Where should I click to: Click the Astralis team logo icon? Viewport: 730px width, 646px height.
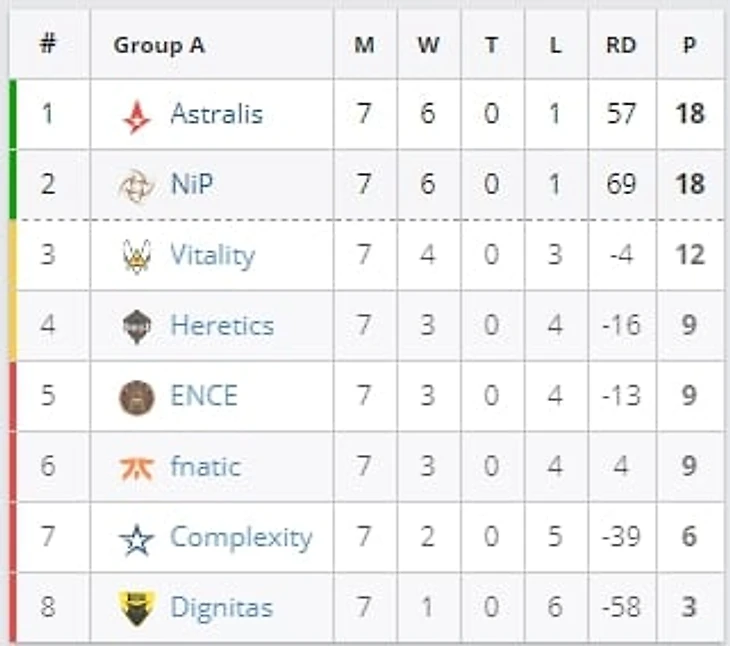(136, 115)
